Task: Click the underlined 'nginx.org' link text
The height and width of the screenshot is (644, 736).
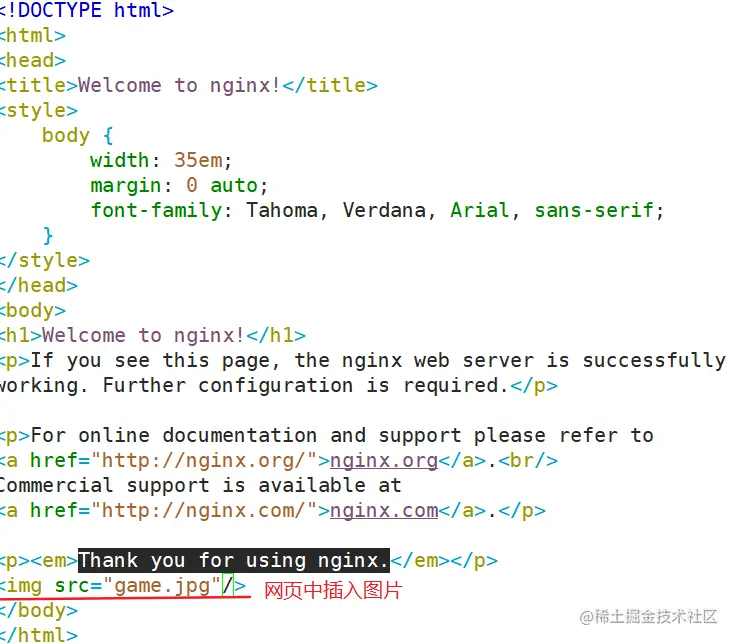Action: (384, 460)
